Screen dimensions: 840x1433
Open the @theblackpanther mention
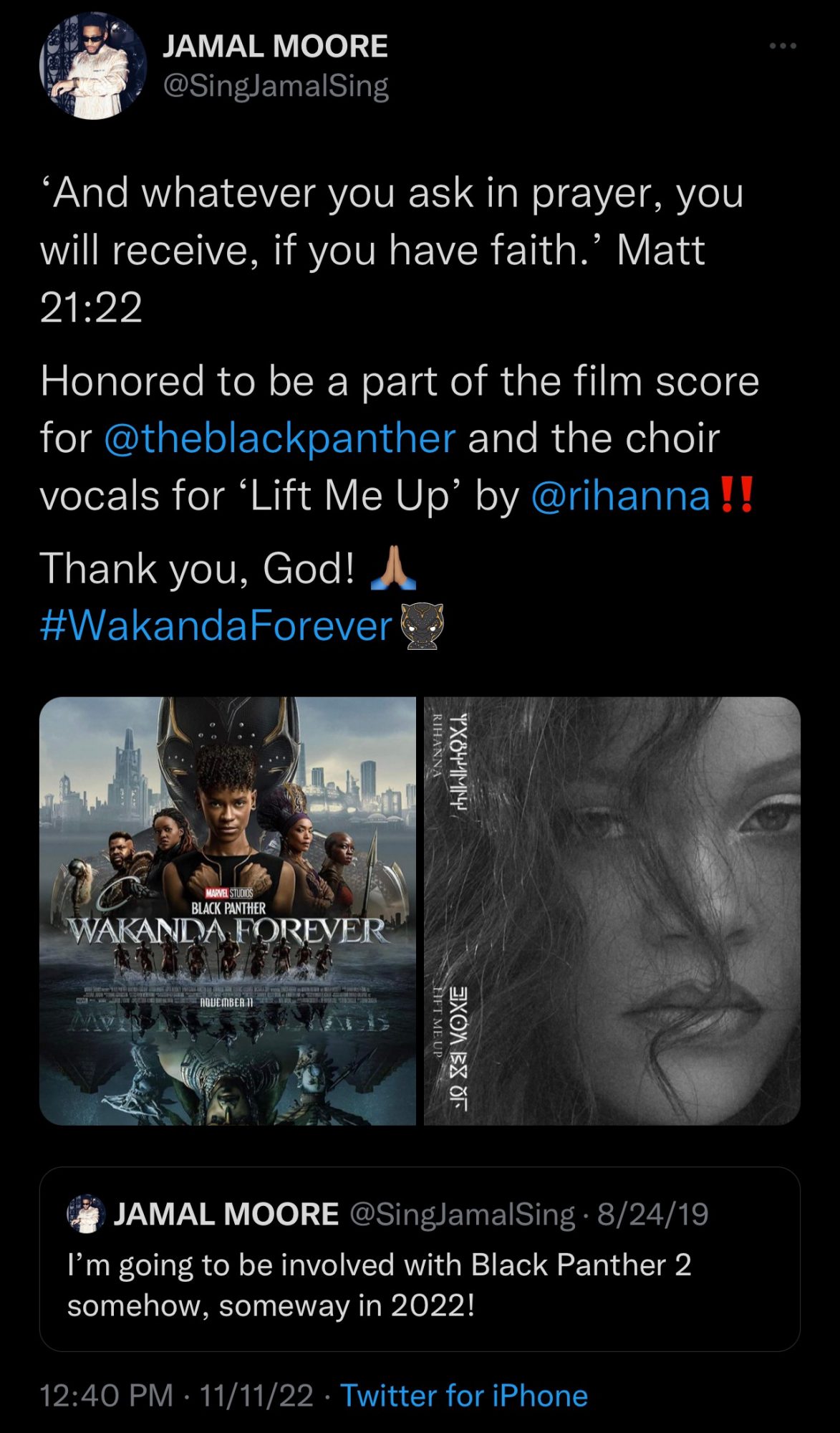(x=279, y=438)
